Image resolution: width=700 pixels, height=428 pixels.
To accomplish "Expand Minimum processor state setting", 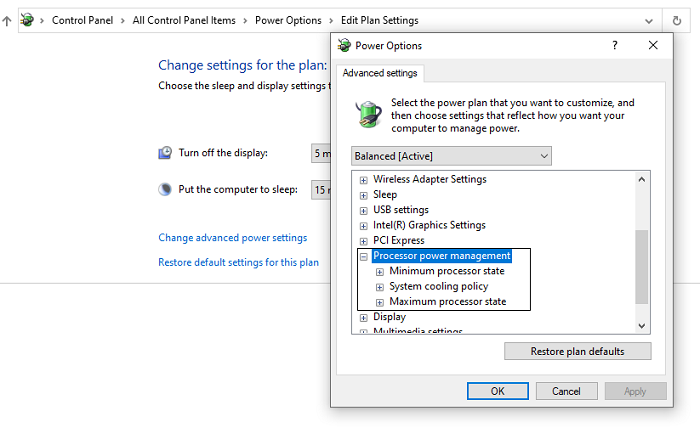I will pos(380,271).
